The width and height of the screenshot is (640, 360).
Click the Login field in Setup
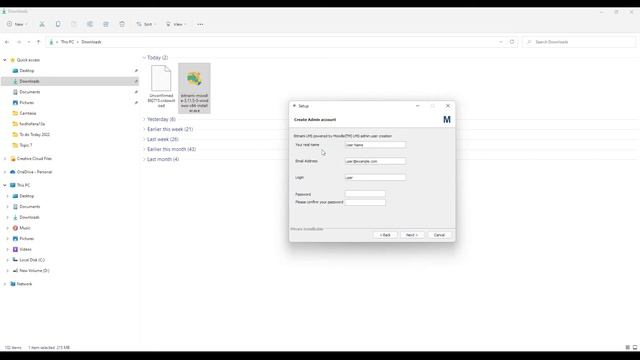coord(375,178)
